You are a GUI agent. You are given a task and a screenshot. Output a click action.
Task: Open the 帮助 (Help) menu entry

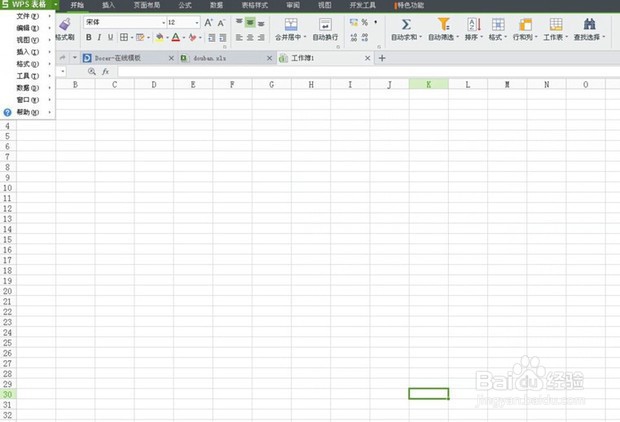(28, 112)
